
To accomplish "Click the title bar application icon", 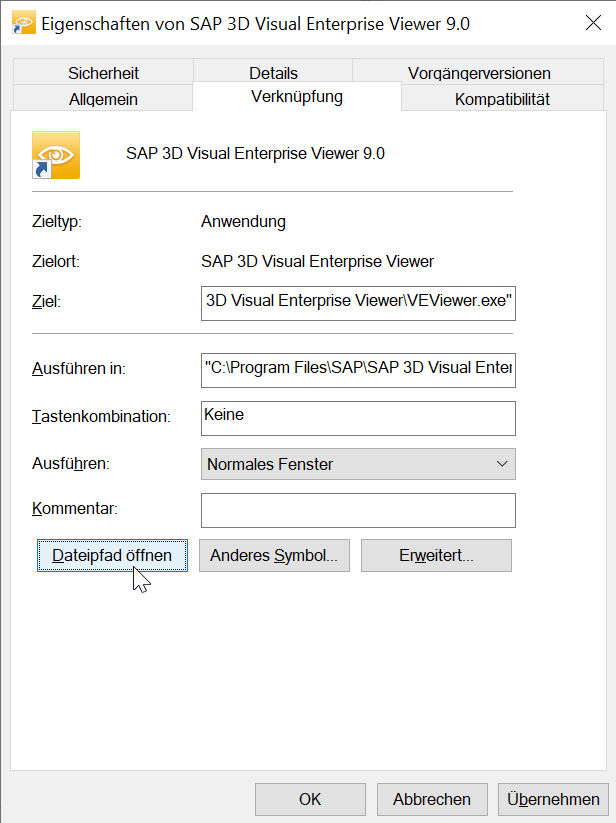I will pos(24,24).
